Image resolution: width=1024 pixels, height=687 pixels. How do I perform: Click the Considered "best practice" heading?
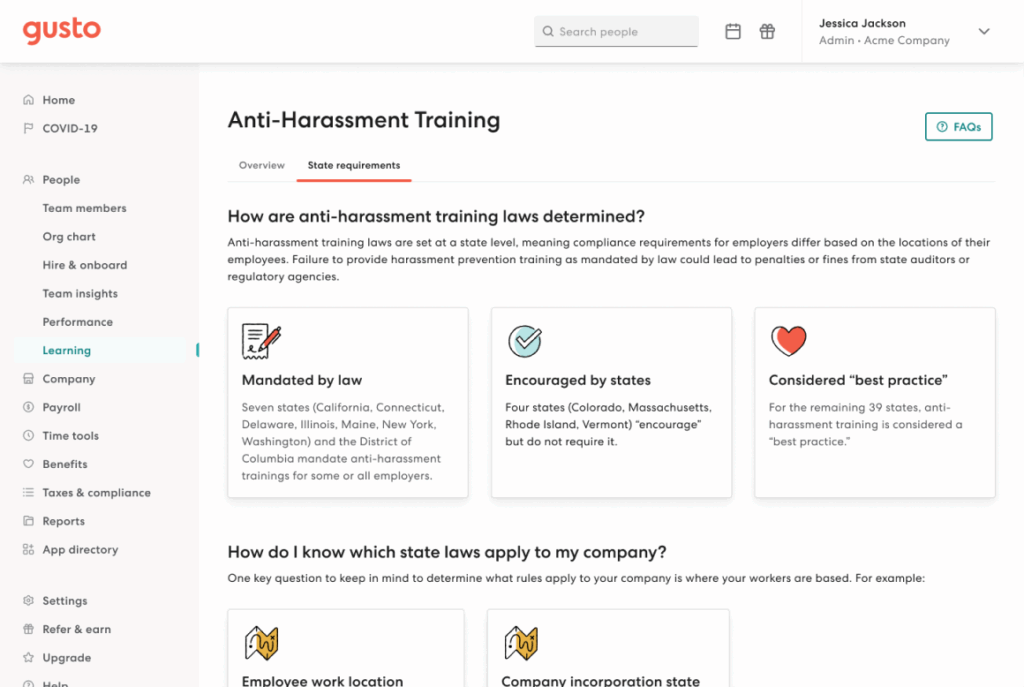[x=858, y=380]
